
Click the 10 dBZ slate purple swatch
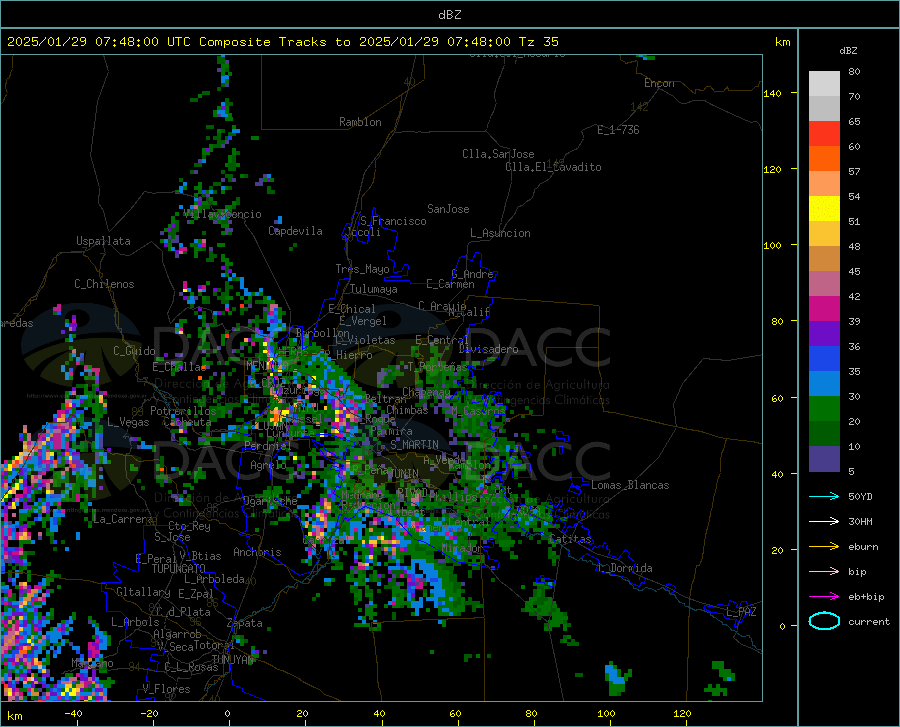tap(824, 458)
